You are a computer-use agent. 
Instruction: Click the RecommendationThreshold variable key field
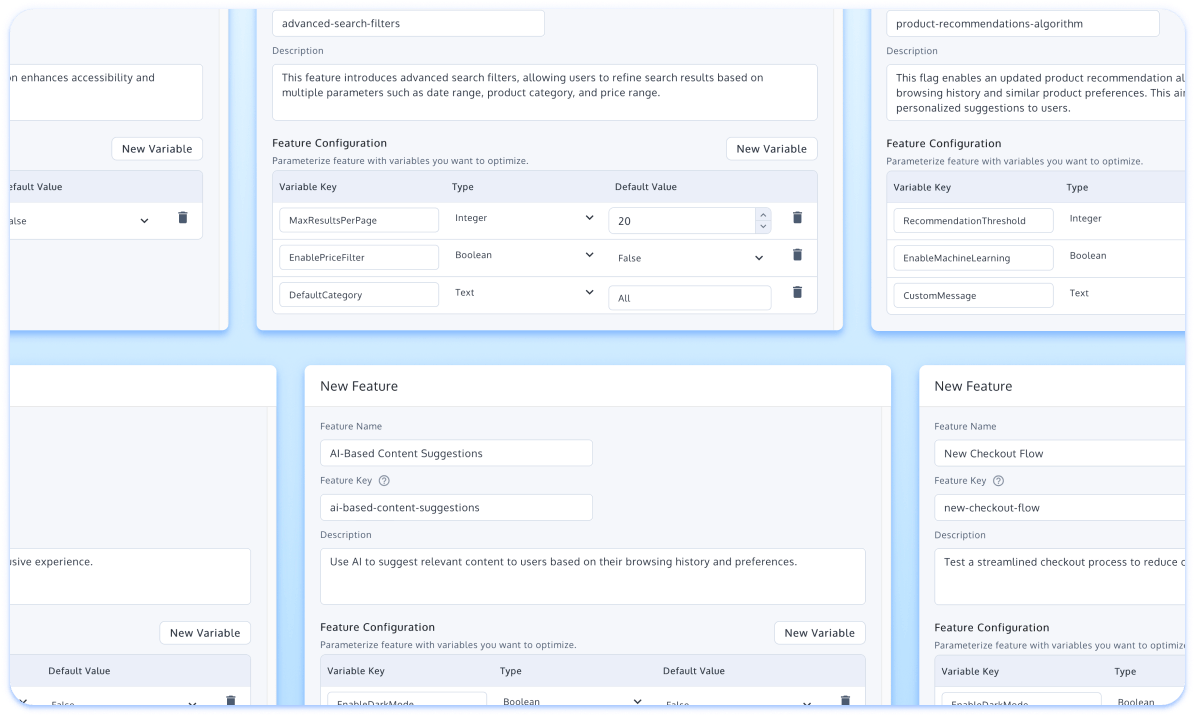[x=973, y=221]
